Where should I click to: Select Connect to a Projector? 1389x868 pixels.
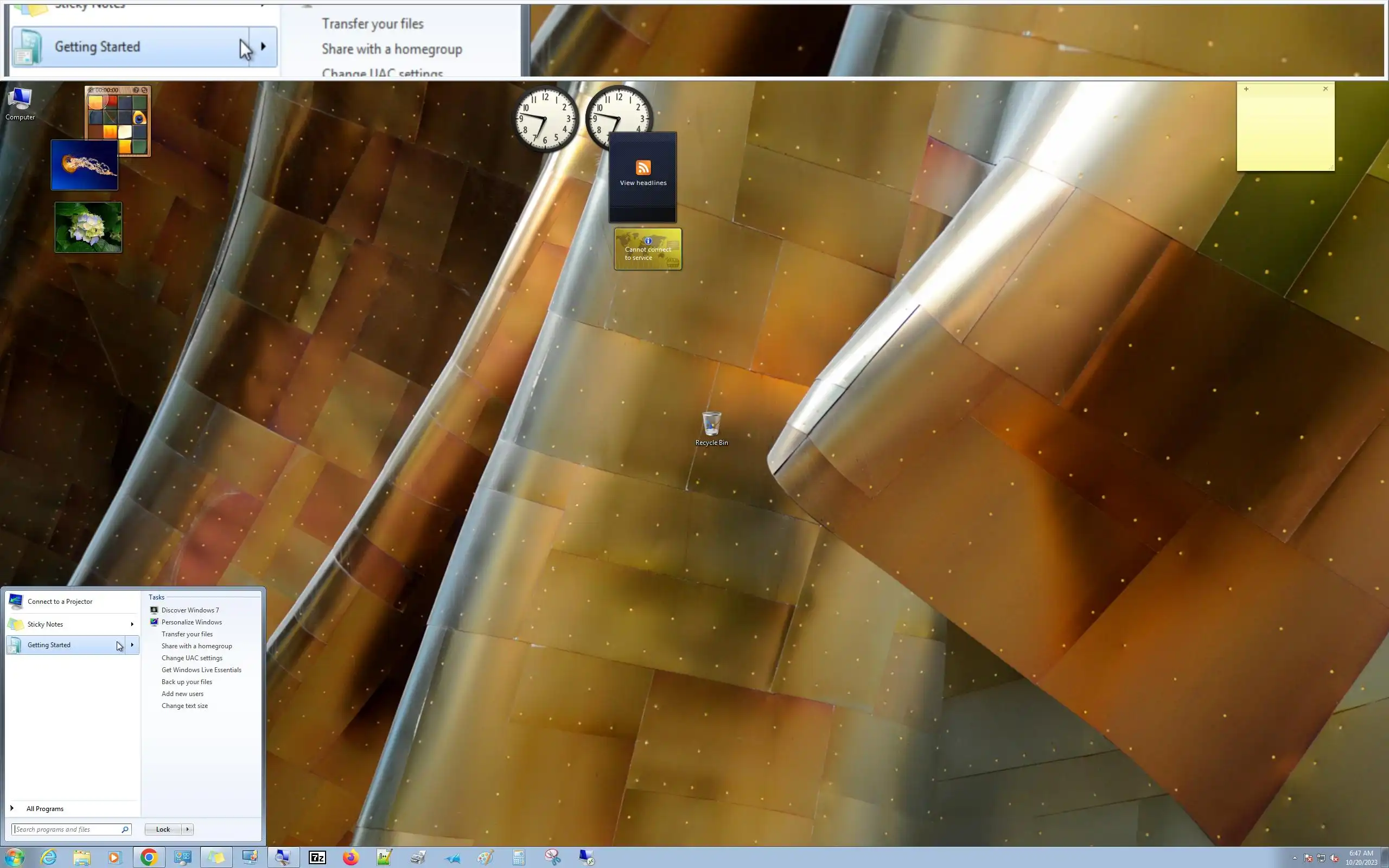(x=60, y=601)
